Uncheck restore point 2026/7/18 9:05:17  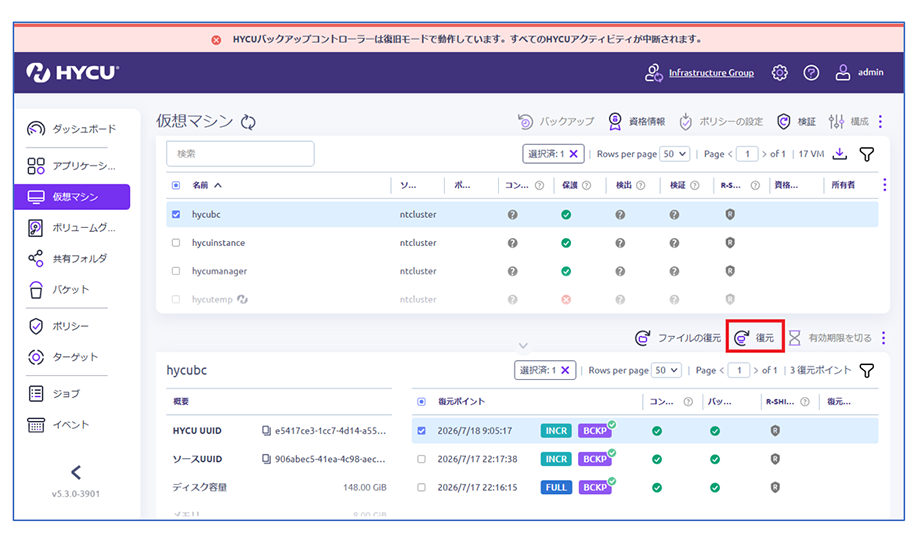pyautogui.click(x=421, y=431)
